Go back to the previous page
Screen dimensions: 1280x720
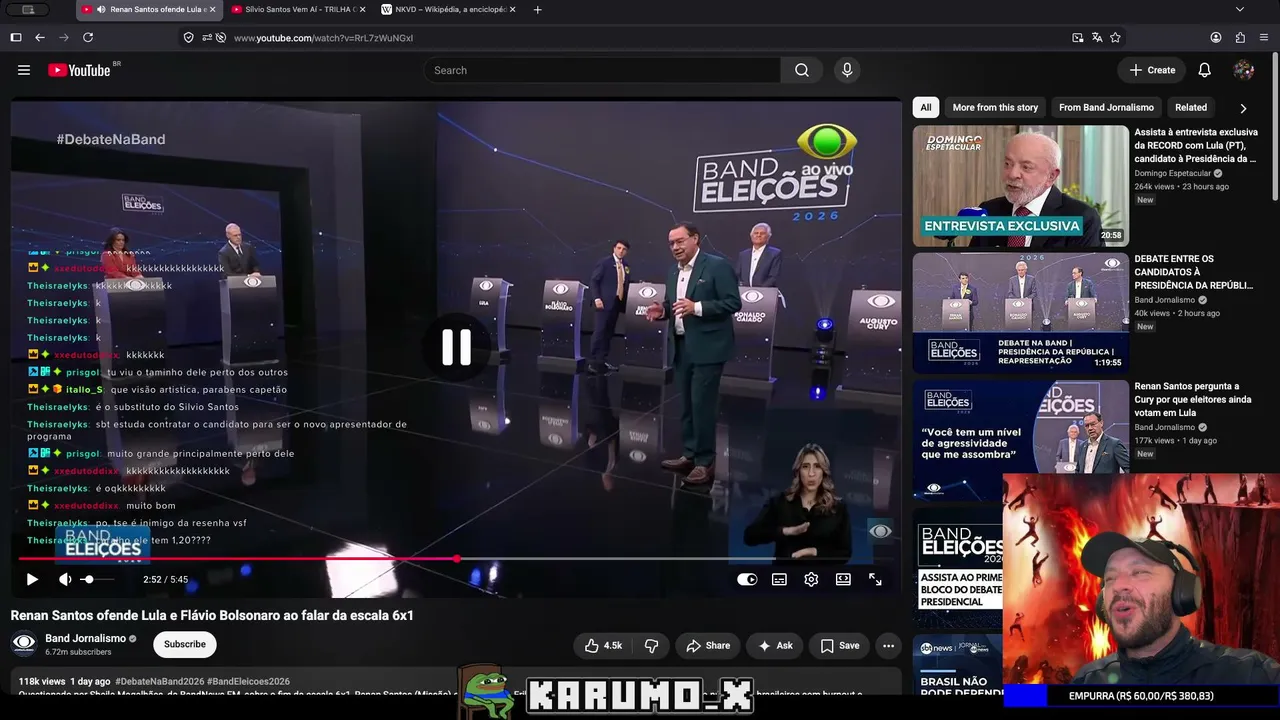(40, 37)
